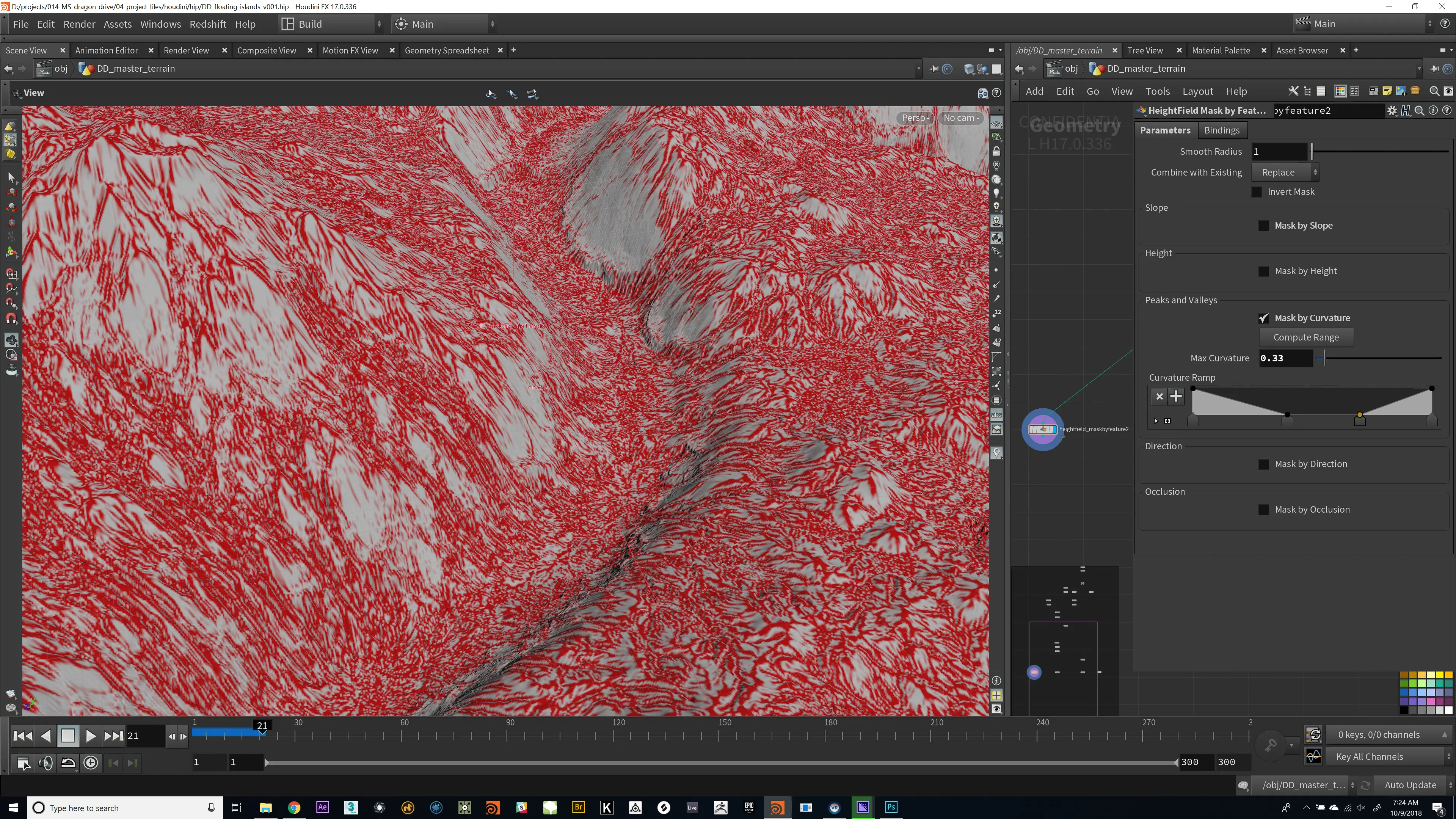Open the top right Main take dropdown
The height and width of the screenshot is (819, 1456).
click(1363, 24)
